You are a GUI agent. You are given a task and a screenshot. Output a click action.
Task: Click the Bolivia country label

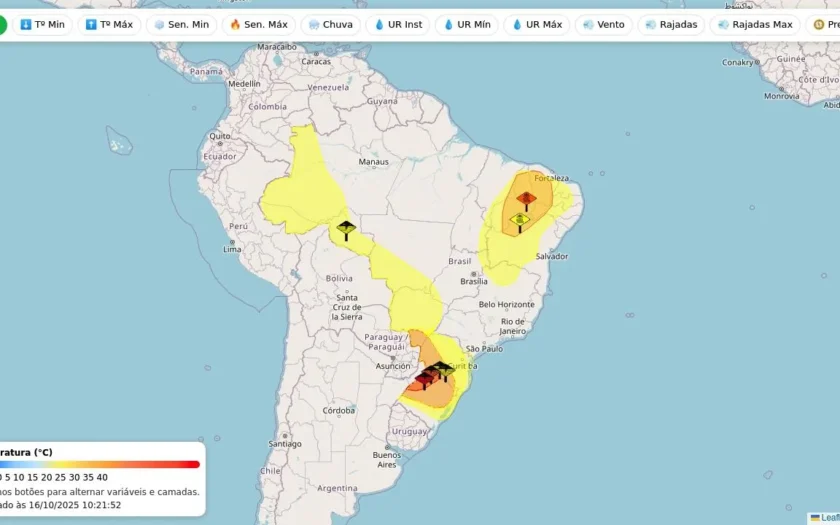[x=339, y=279]
